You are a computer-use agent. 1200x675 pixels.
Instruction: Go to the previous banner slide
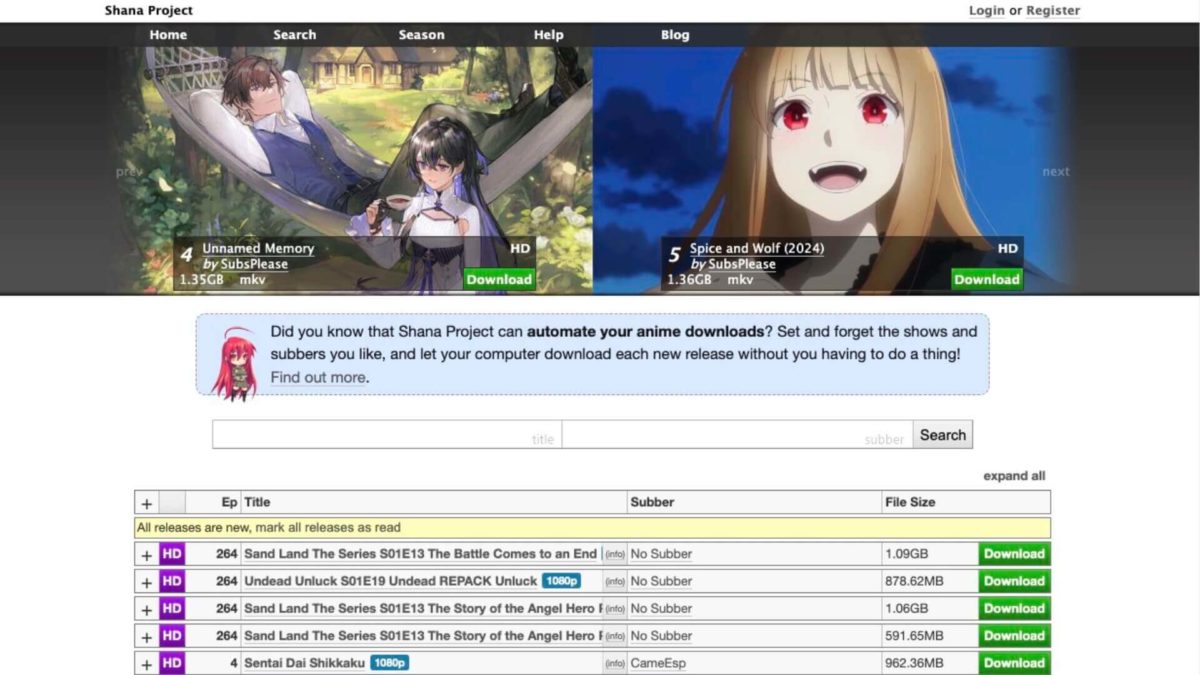pyautogui.click(x=129, y=171)
